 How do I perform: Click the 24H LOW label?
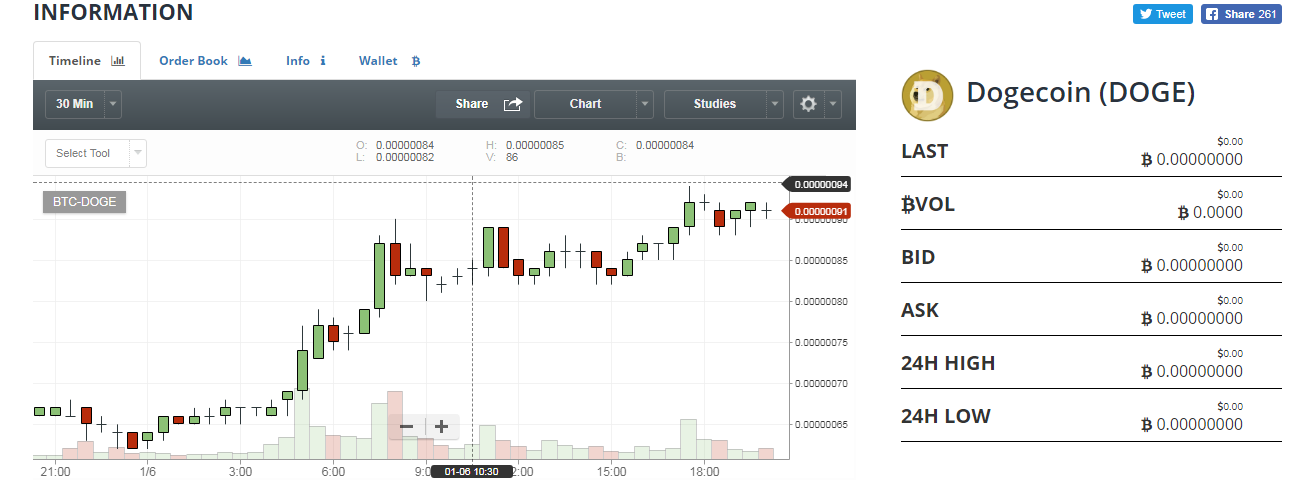click(x=946, y=416)
